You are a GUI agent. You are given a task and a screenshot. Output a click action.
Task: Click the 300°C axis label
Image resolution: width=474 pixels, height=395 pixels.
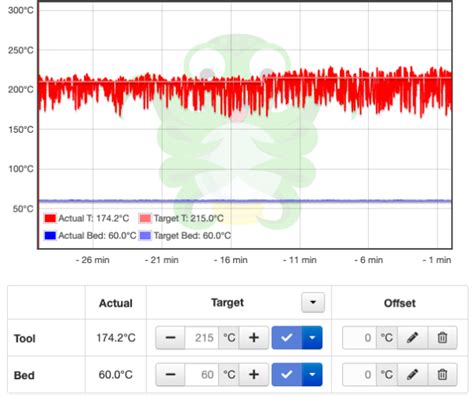tap(21, 10)
